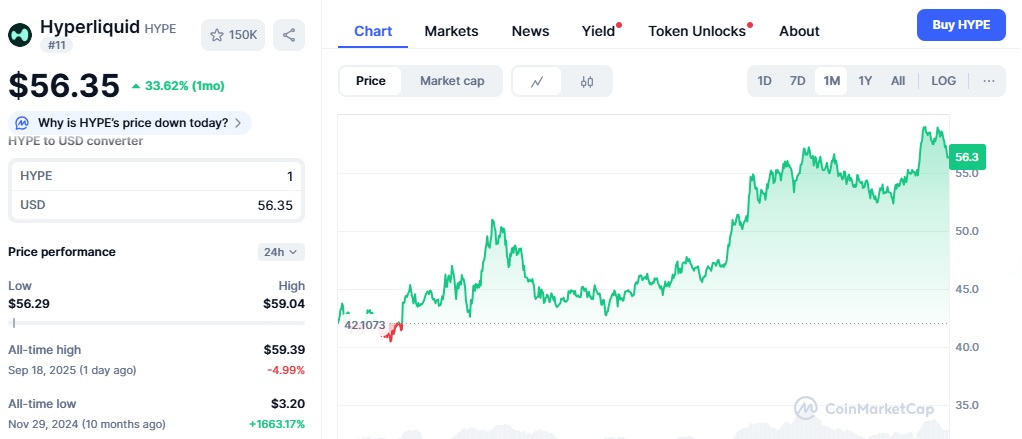Select the 7D time range button
This screenshot has height=439, width=1022.
click(x=797, y=81)
